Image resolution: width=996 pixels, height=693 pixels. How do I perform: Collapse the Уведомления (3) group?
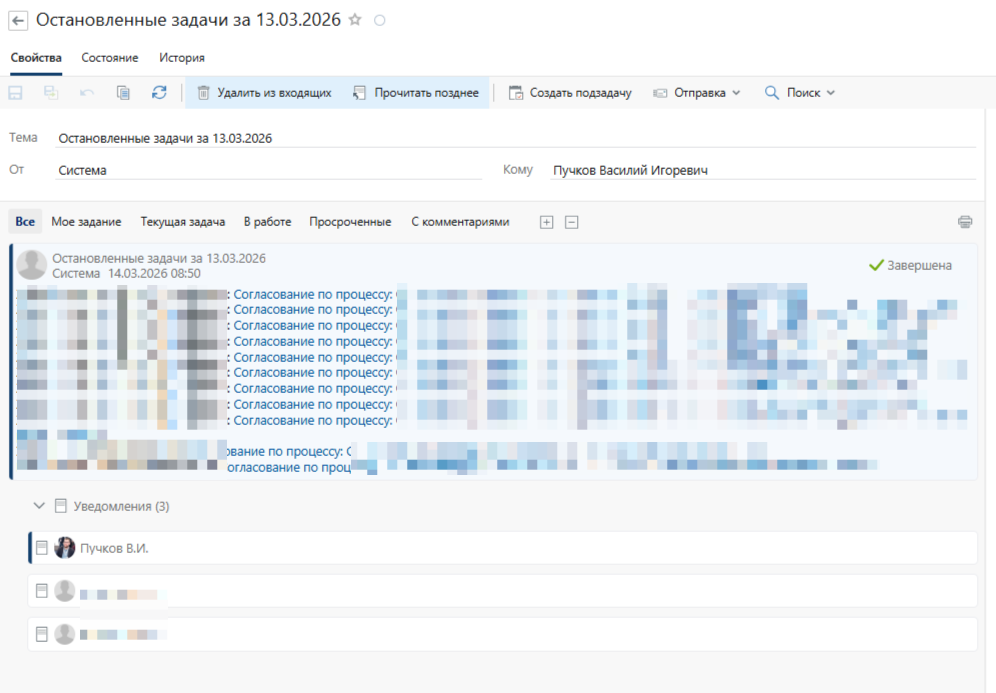tap(39, 506)
